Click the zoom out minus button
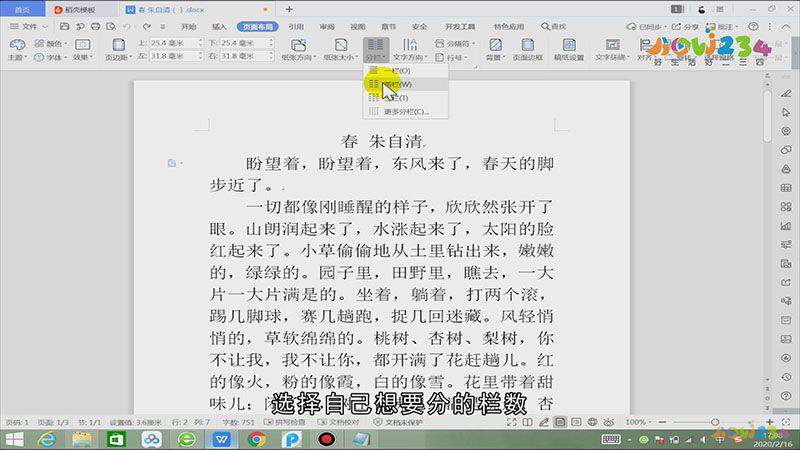This screenshot has height=450, width=800. (x=662, y=422)
